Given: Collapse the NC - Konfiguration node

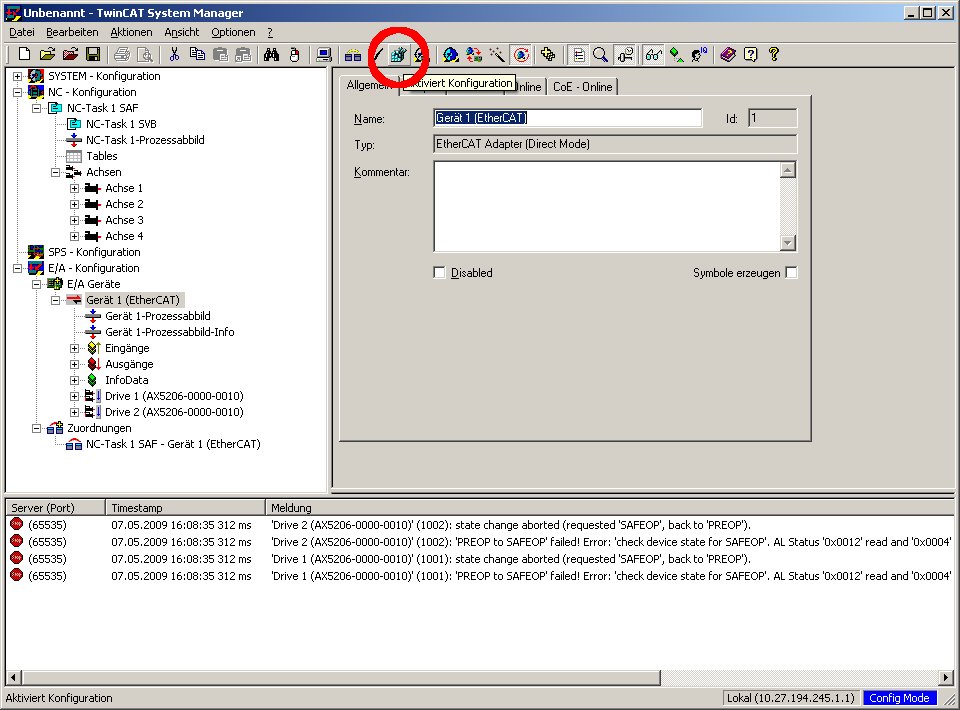Looking at the screenshot, I should point(18,92).
